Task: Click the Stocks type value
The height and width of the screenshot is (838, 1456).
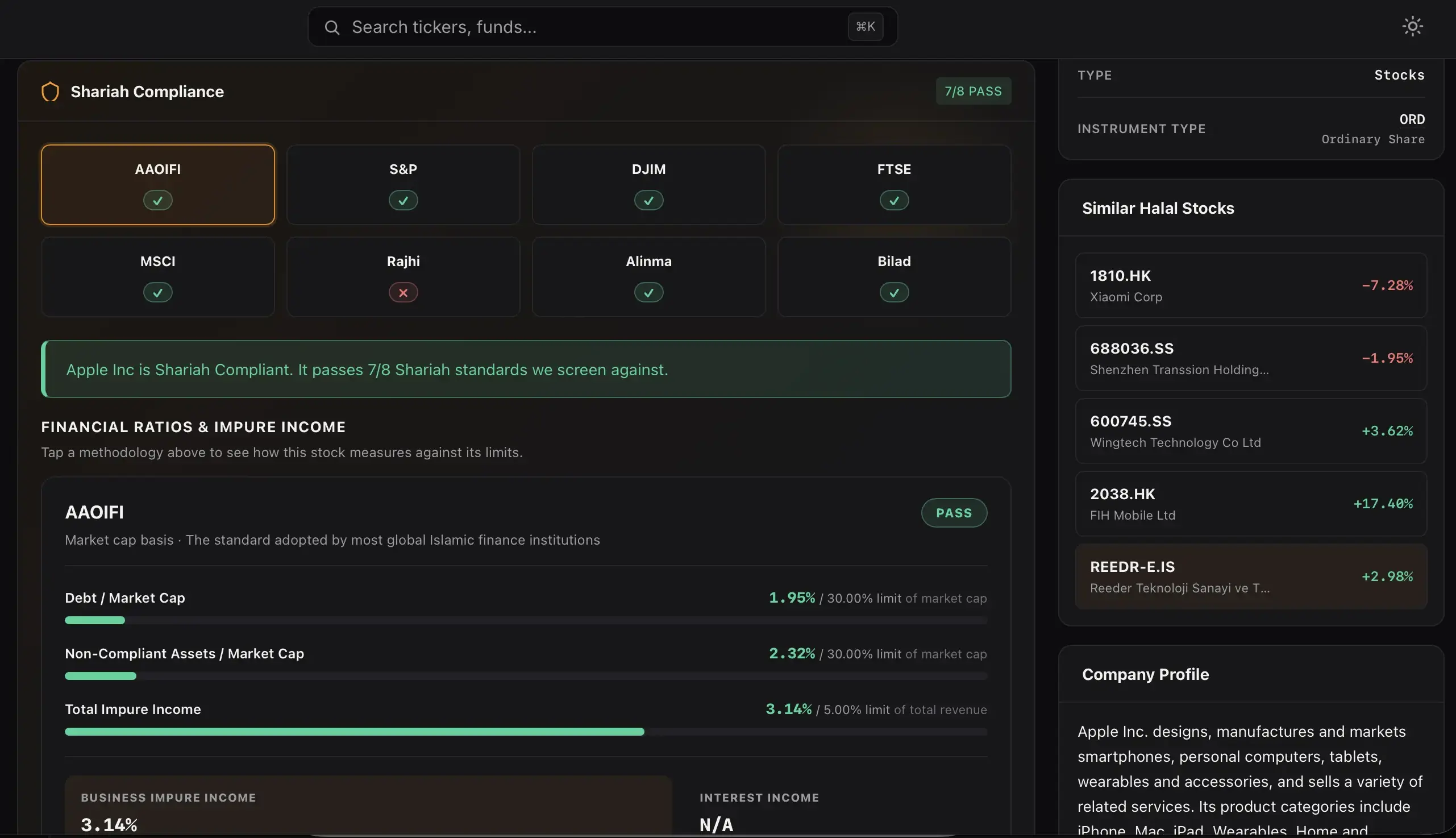Action: pyautogui.click(x=1399, y=76)
